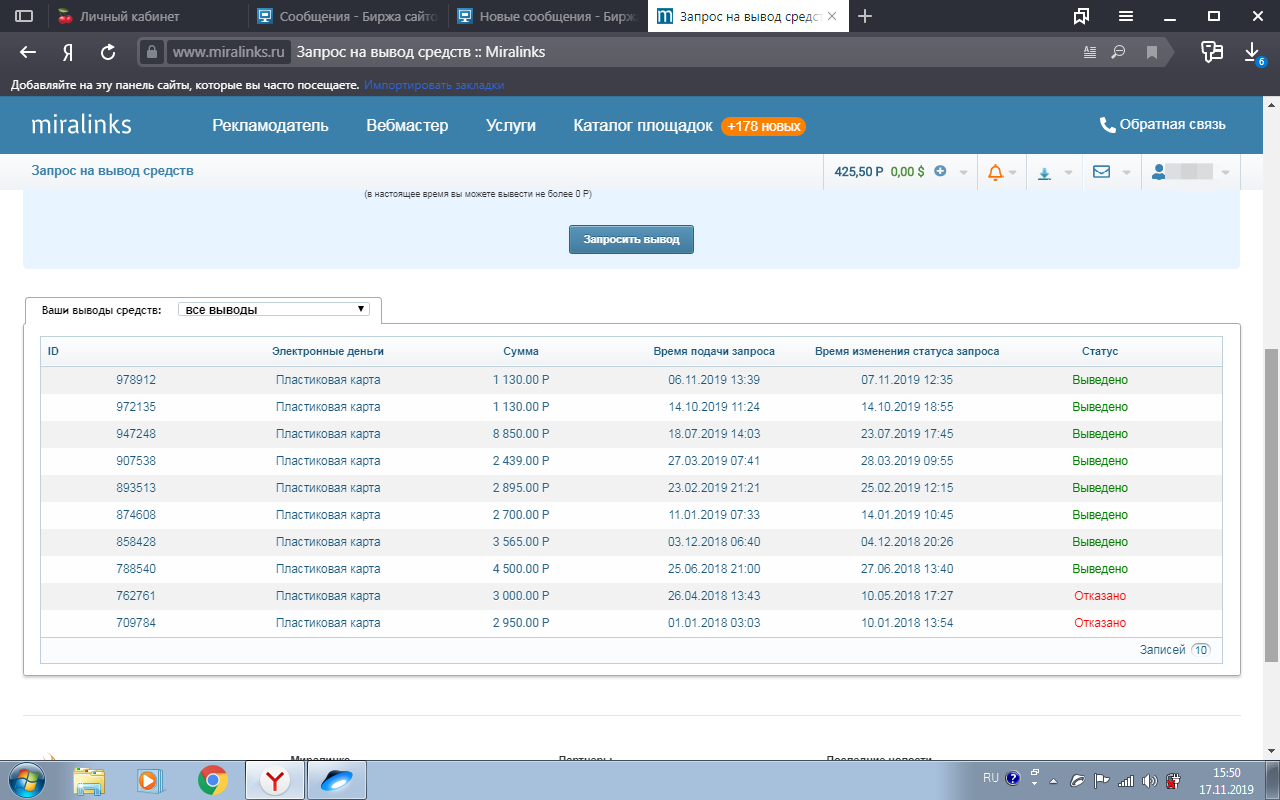The width and height of the screenshot is (1280, 800).
Task: Enable reader mode icon in address bar
Action: (1090, 52)
